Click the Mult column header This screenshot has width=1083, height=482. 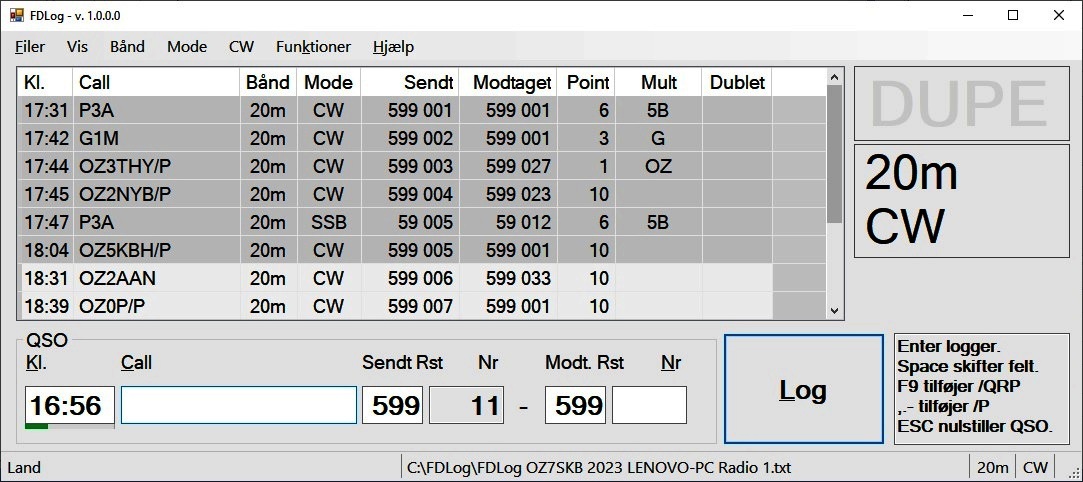pyautogui.click(x=658, y=83)
